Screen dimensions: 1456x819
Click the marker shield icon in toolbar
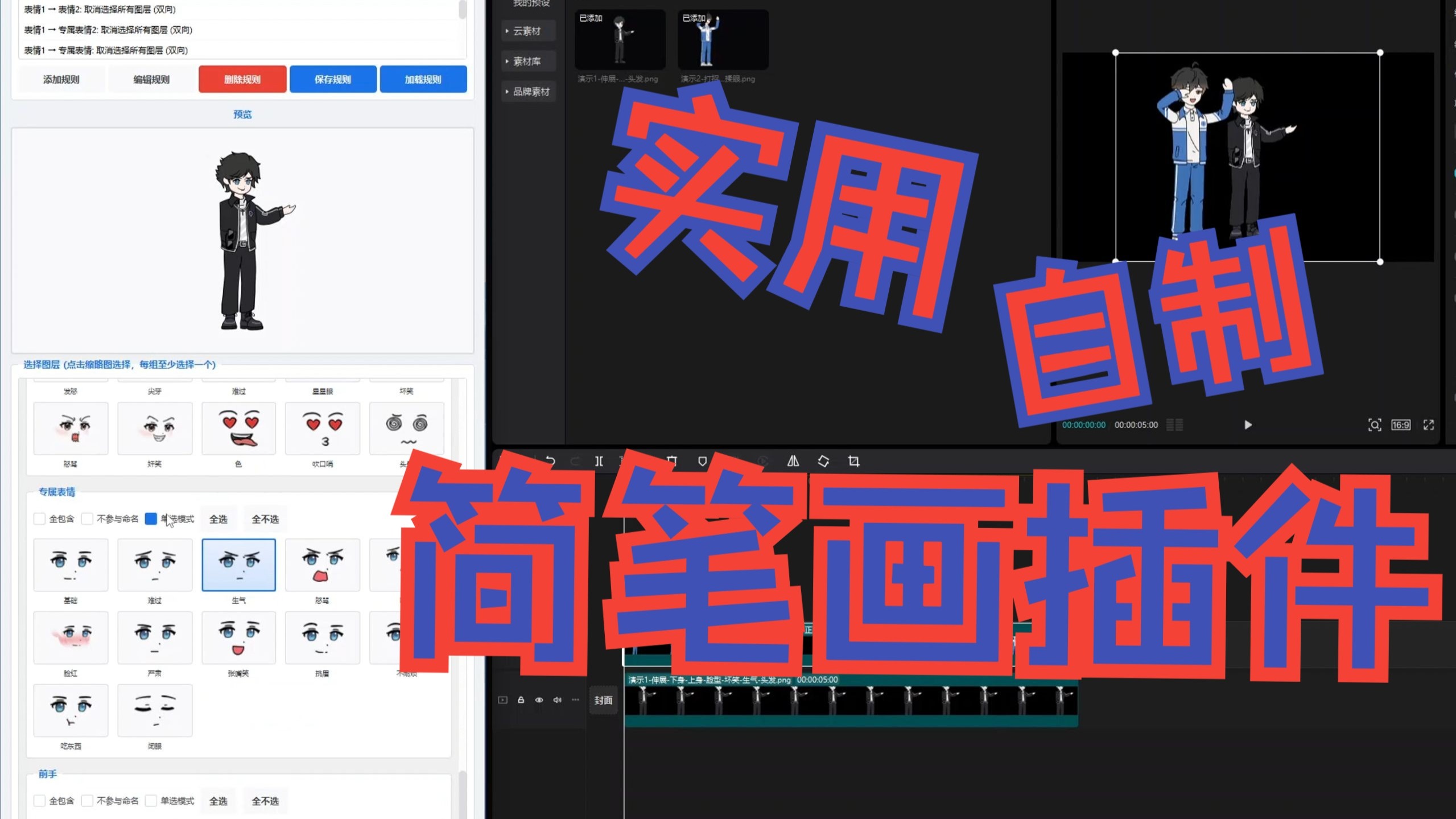(702, 461)
